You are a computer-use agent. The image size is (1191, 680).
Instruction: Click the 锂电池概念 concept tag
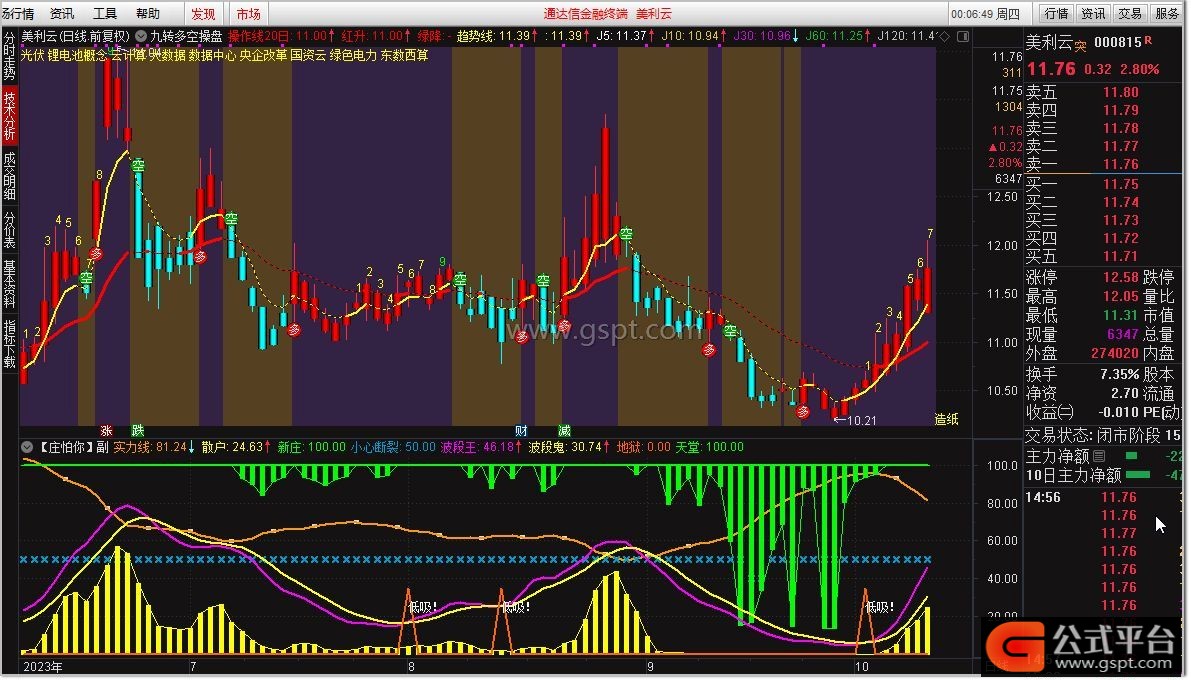77,55
